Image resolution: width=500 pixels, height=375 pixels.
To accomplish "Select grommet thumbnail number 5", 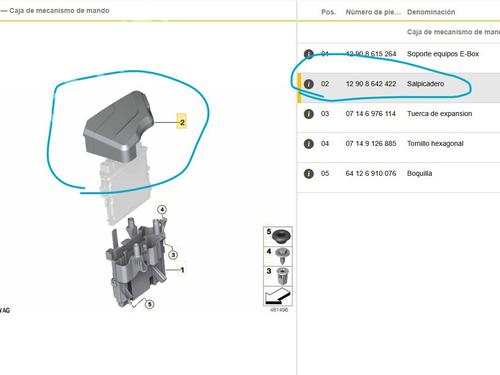I will [x=278, y=236].
